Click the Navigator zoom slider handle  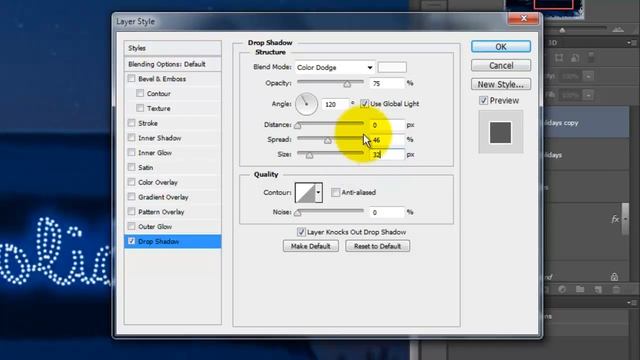coord(562,30)
